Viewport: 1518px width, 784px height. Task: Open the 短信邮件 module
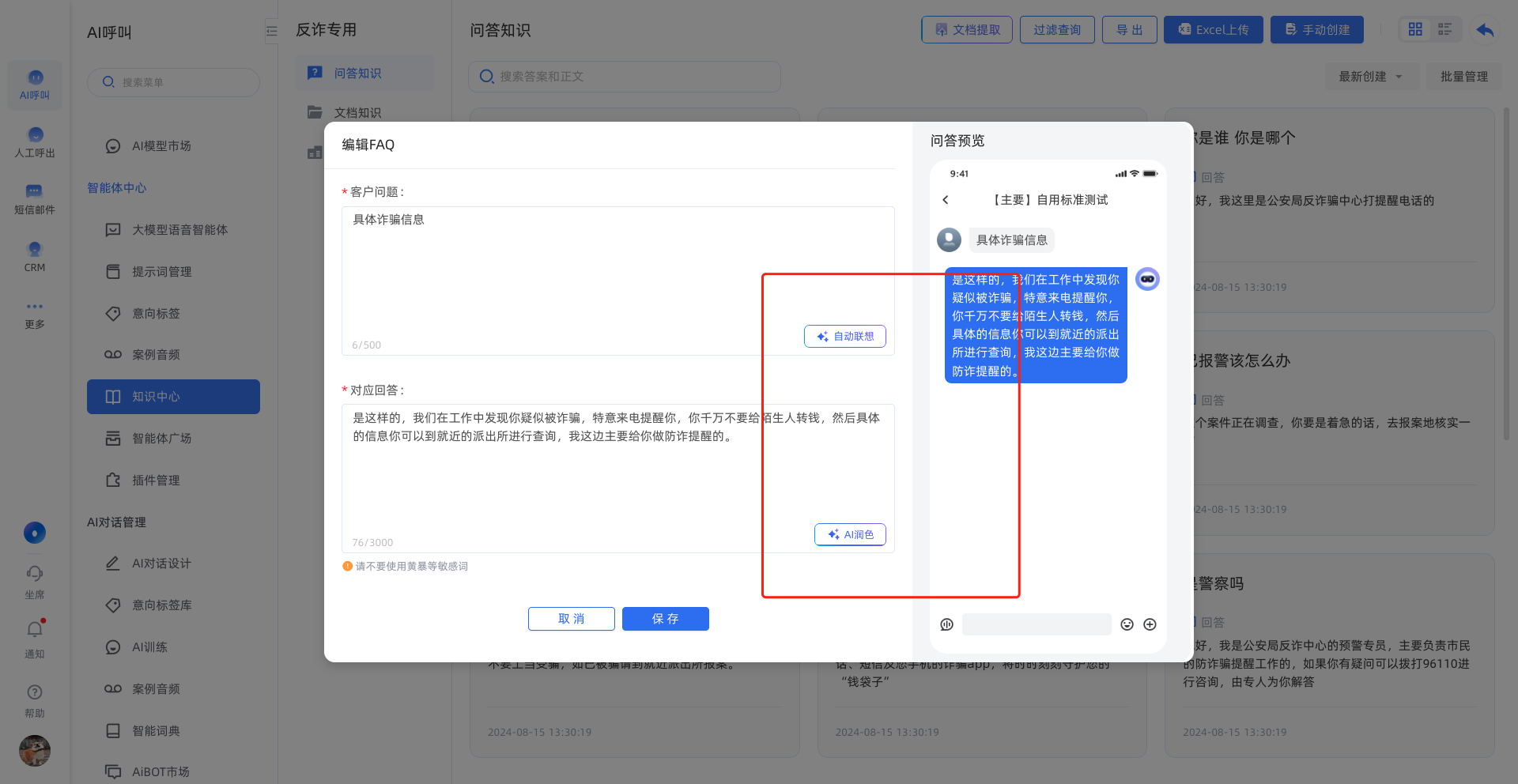pos(35,199)
